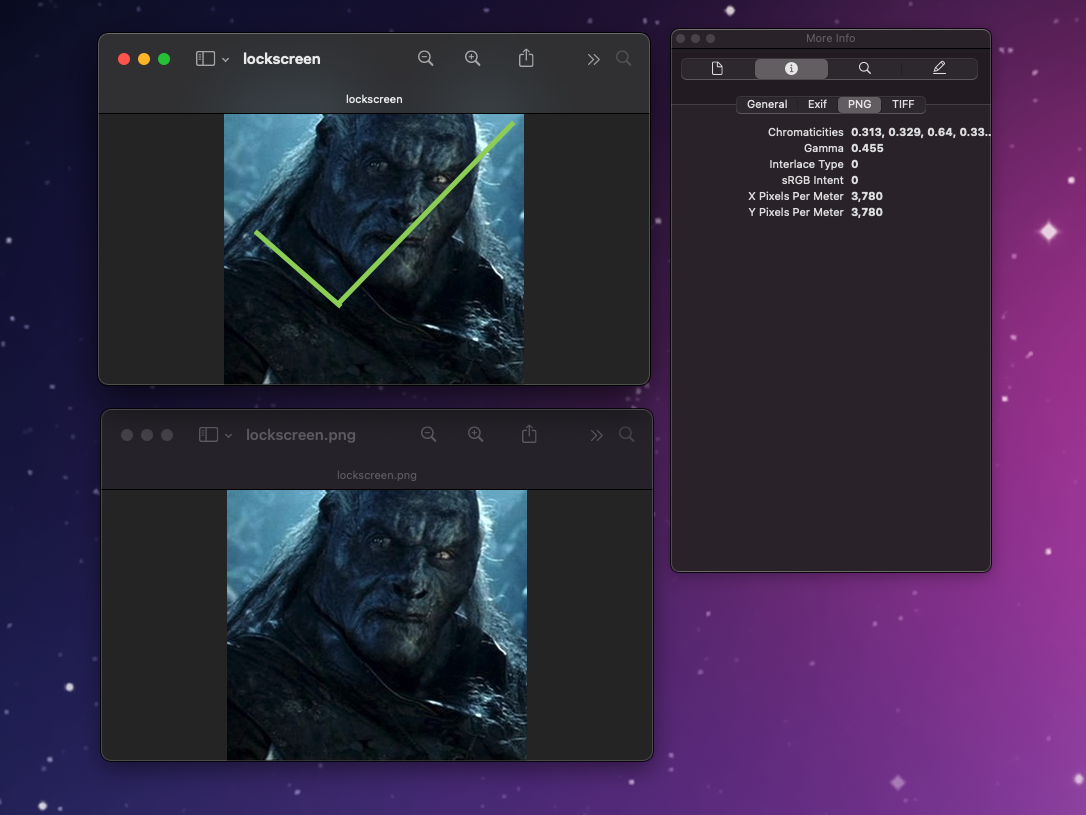Switch to the TIFF tab
1086x815 pixels.
point(903,105)
